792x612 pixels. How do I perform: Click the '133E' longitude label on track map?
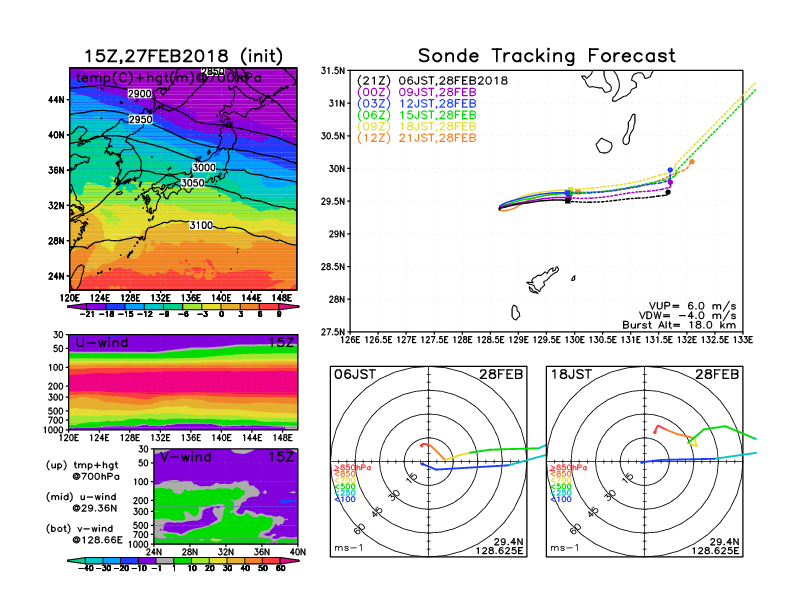[x=742, y=340]
